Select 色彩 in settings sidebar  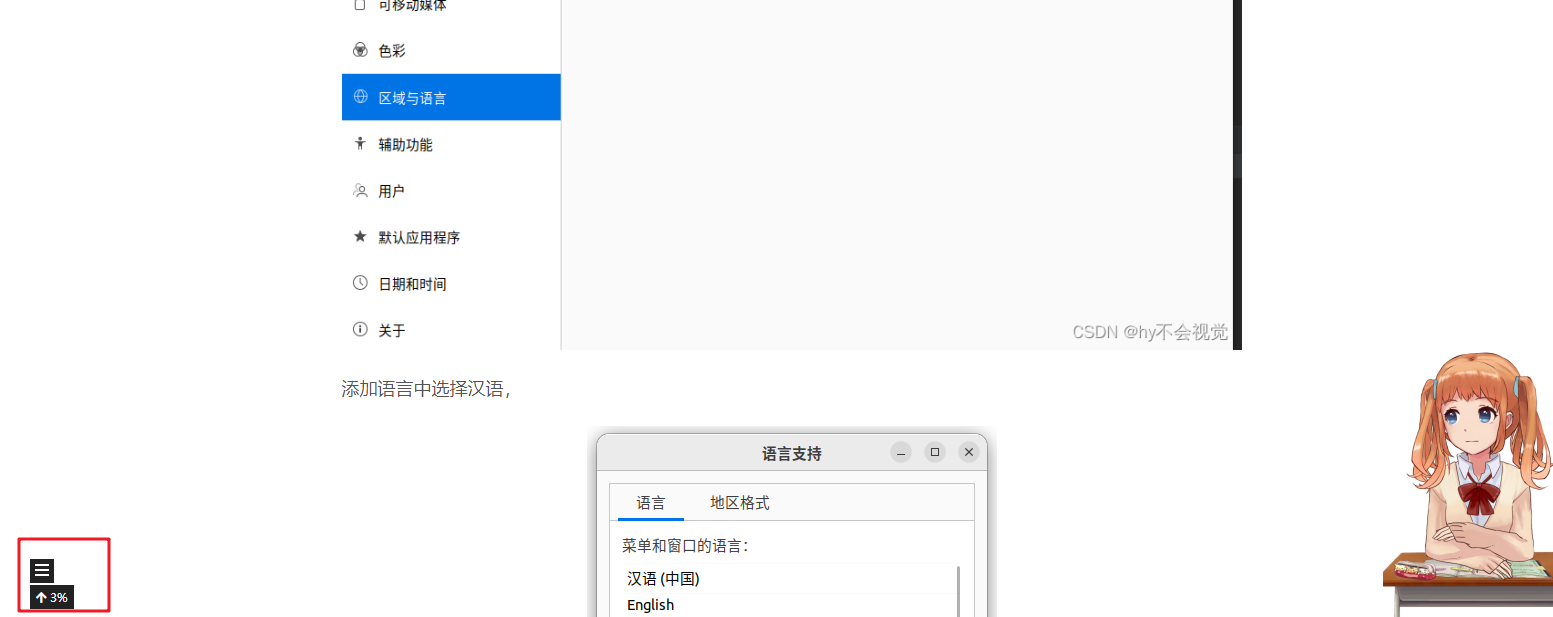(451, 51)
